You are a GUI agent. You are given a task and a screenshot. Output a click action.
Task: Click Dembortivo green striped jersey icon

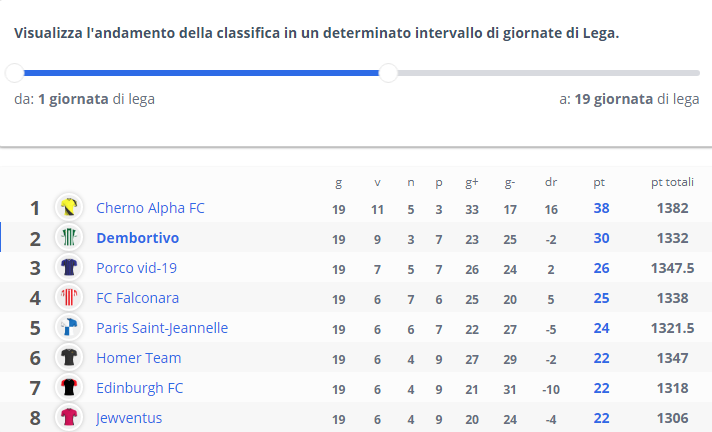(69, 238)
